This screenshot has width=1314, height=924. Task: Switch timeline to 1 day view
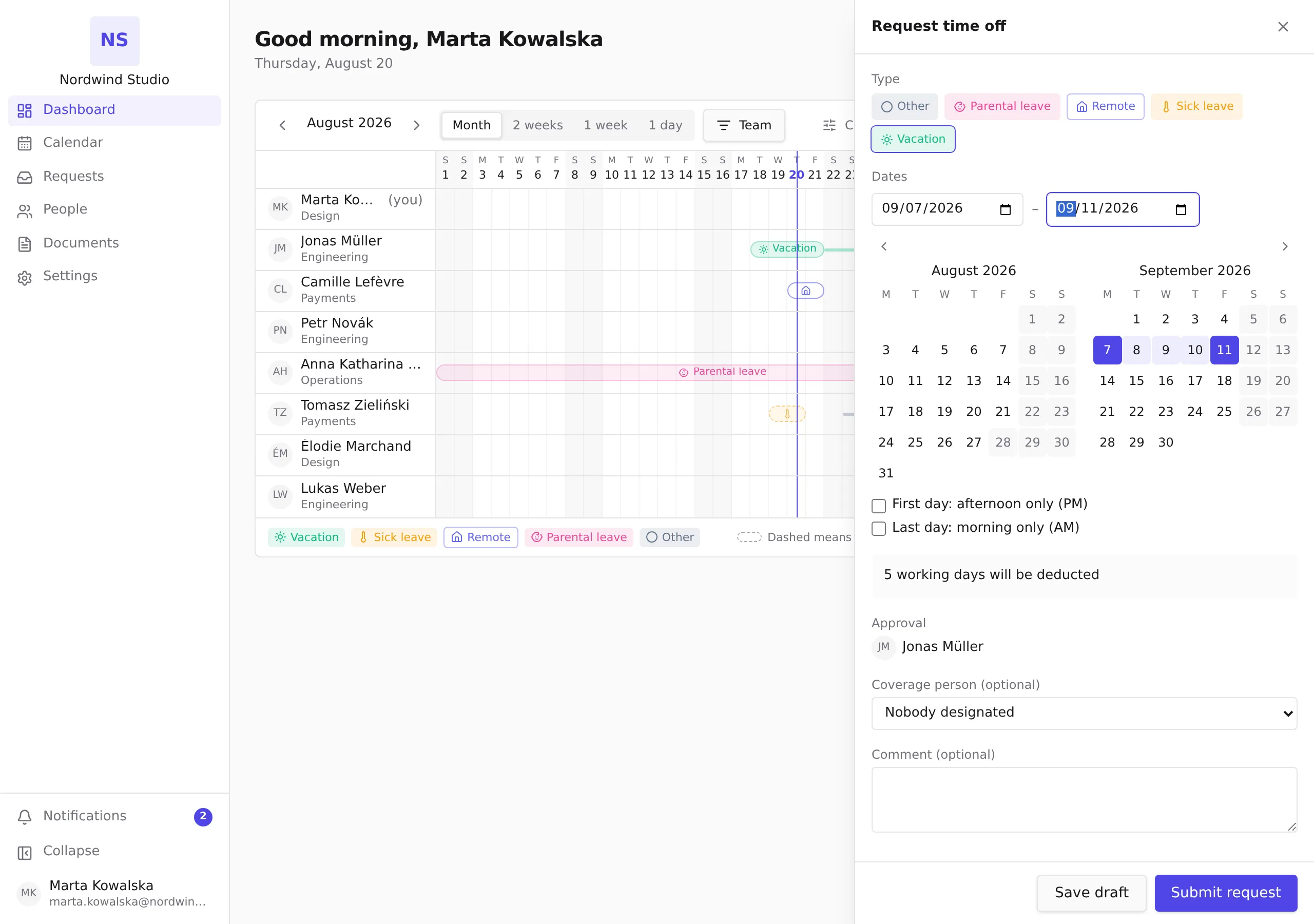(x=665, y=125)
